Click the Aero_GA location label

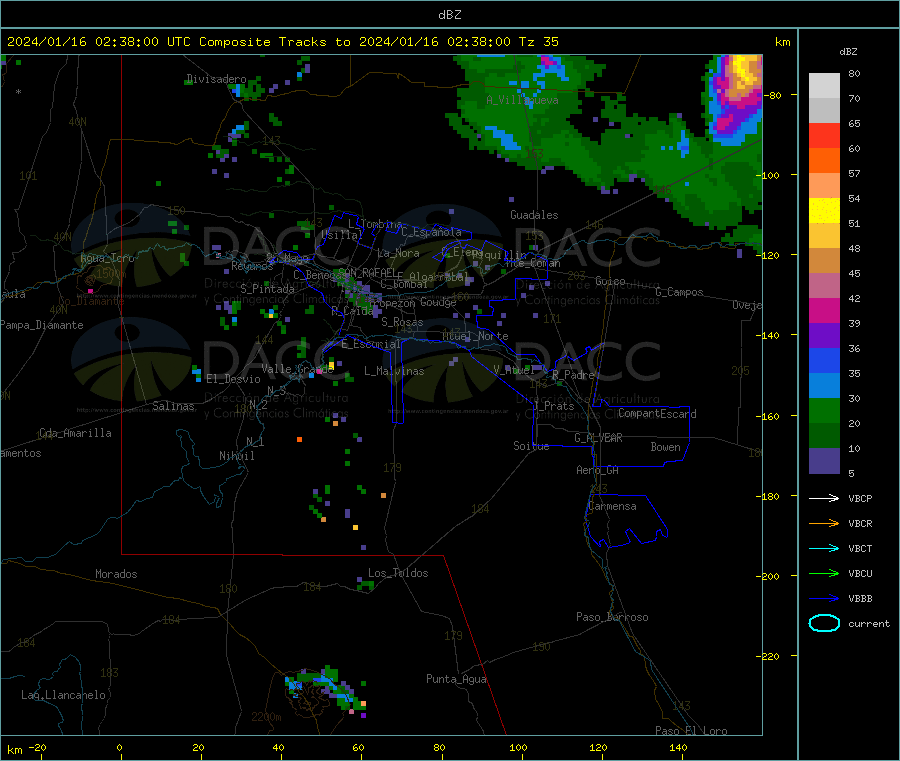[x=597, y=470]
